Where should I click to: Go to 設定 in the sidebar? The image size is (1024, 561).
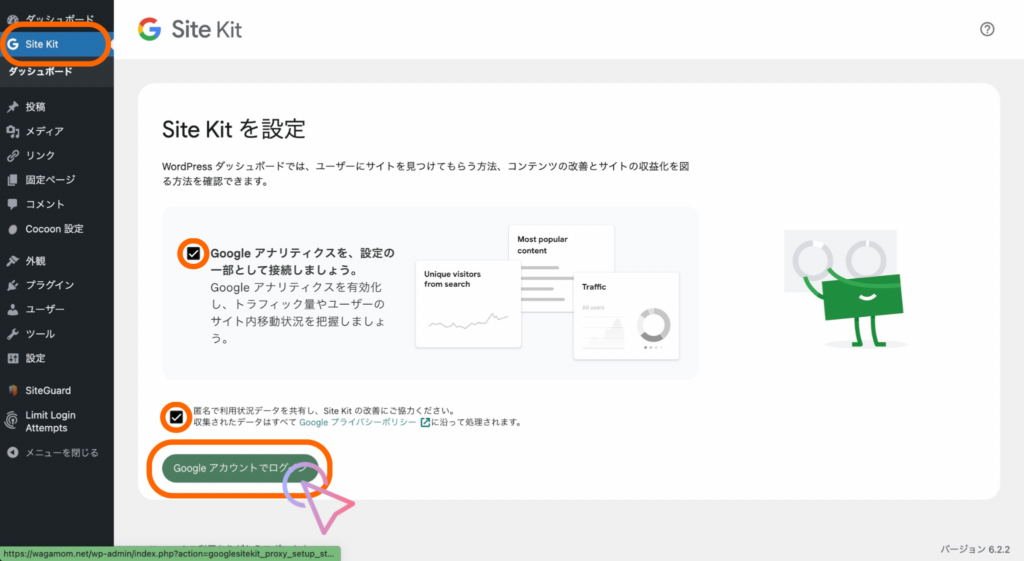click(35, 358)
